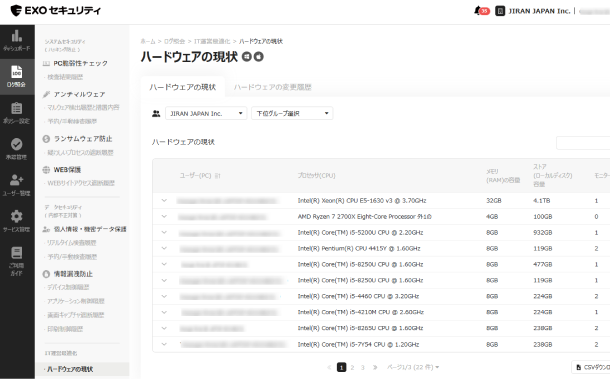The height and width of the screenshot is (380, 610).
Task: Open リアルタイム検査履歴 sidebar item
Action: [x=72, y=243]
